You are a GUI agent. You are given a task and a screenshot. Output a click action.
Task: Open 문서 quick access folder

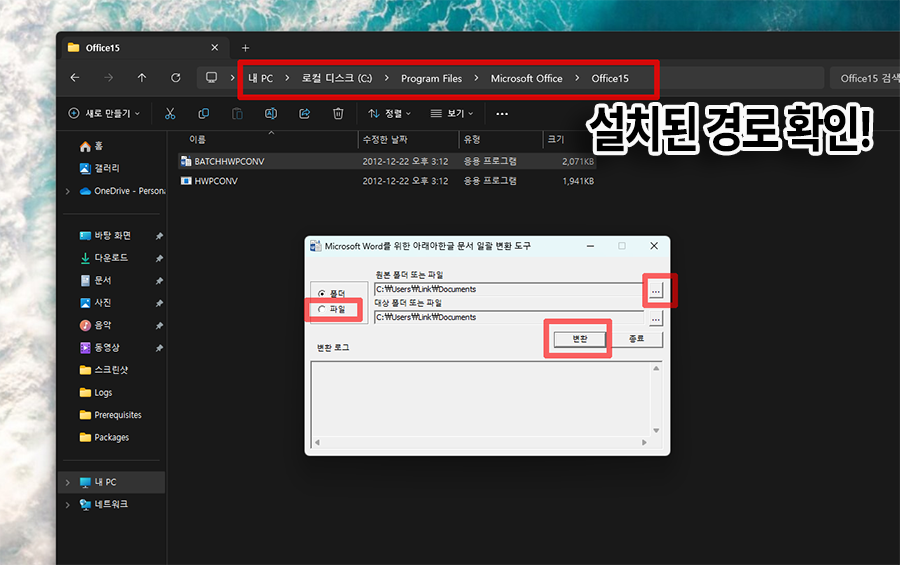96,280
